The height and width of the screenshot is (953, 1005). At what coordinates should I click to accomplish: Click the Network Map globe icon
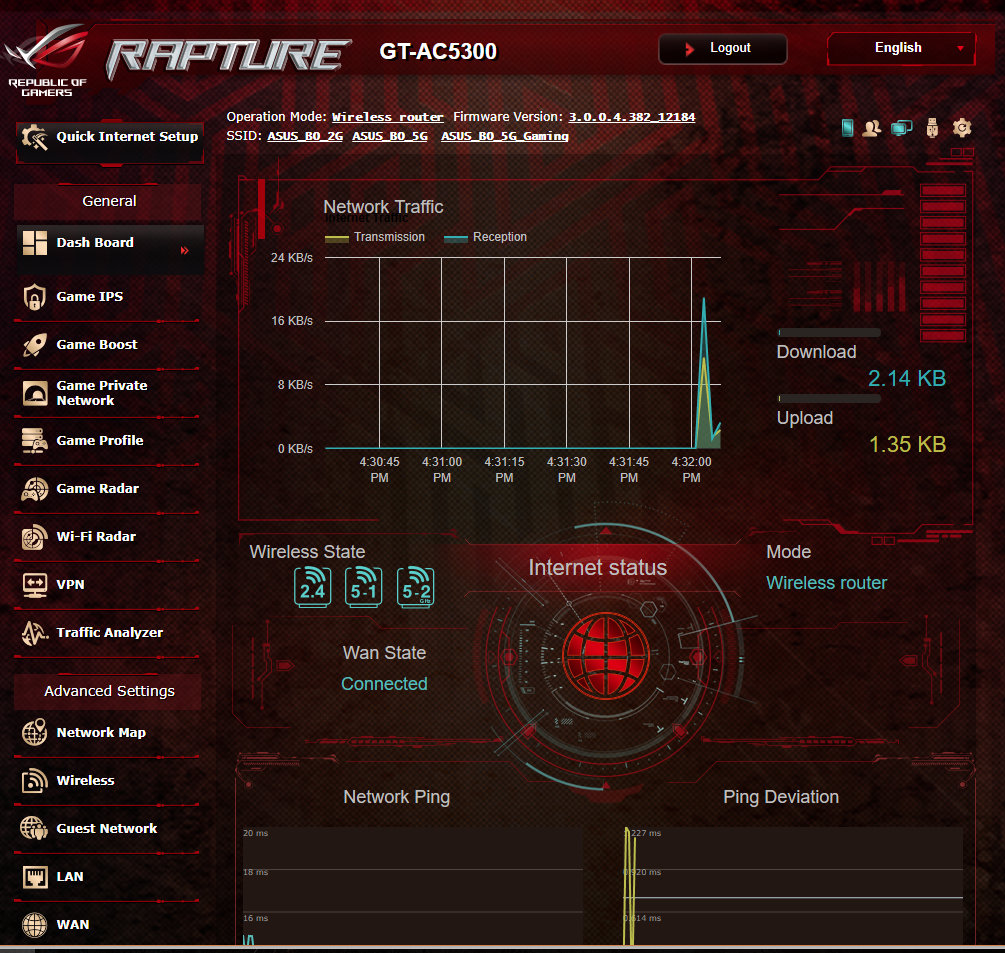click(35, 733)
